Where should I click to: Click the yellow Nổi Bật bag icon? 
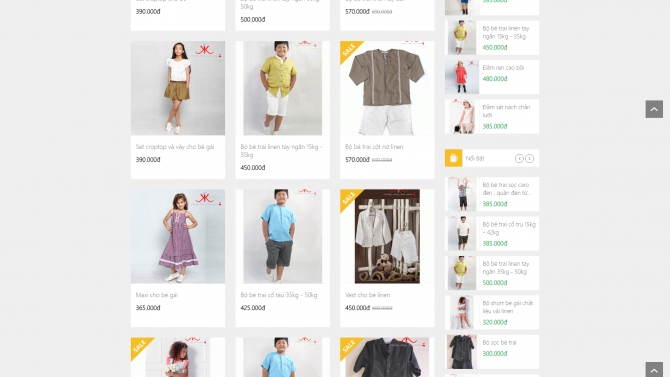453,158
